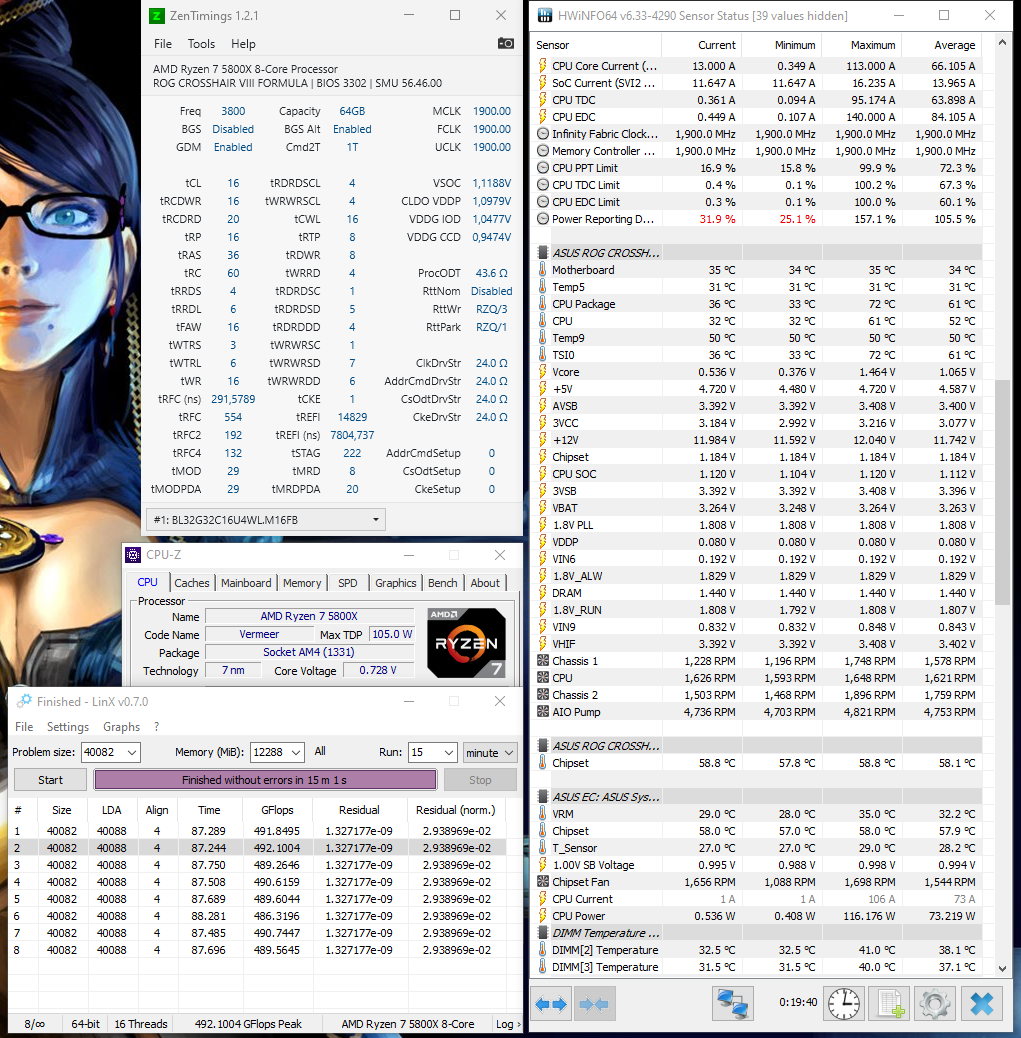The height and width of the screenshot is (1038, 1021).
Task: Click Power Reporting Deviation row in HWiNFO
Action: pos(757,218)
